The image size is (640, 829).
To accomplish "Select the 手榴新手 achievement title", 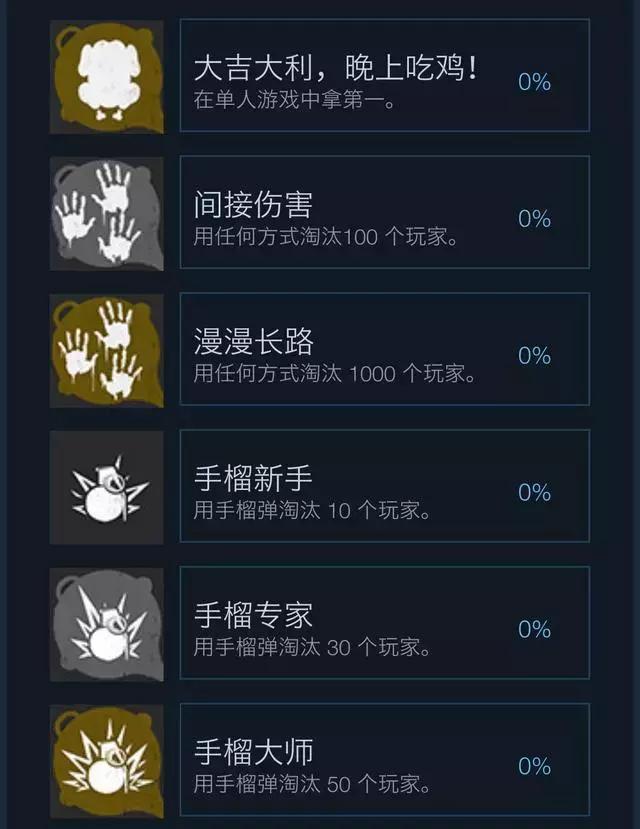I will (253, 478).
